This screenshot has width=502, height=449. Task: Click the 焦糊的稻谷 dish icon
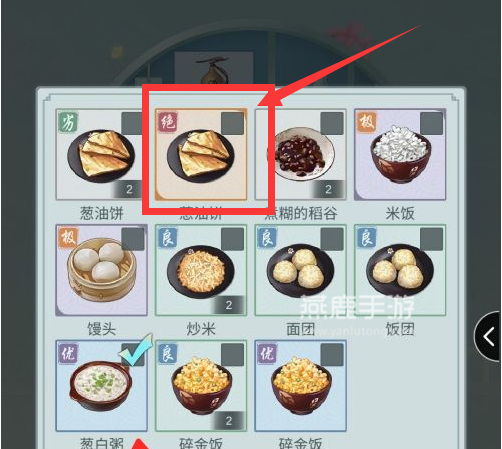click(301, 155)
